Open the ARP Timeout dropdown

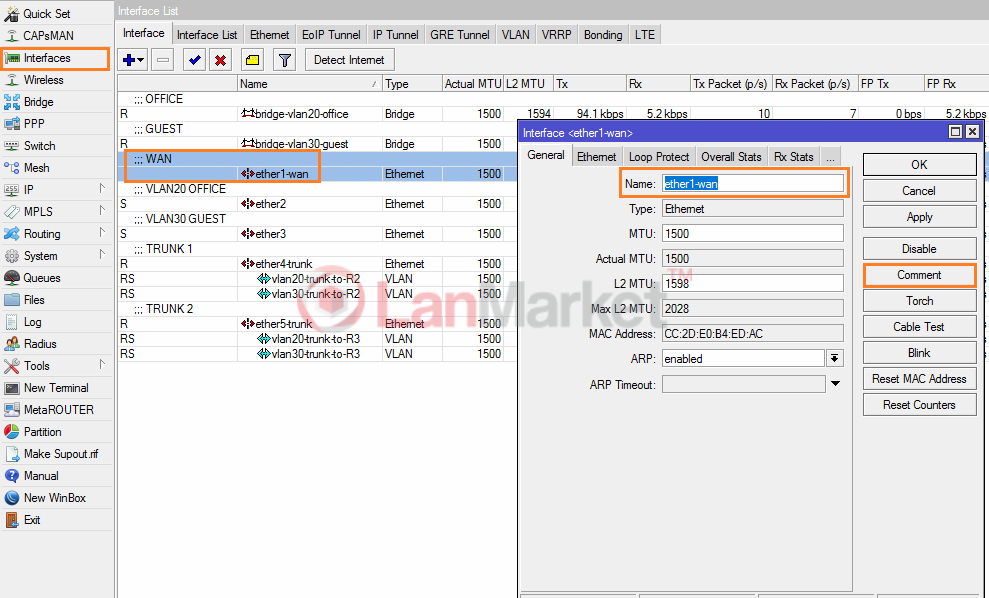coord(835,383)
